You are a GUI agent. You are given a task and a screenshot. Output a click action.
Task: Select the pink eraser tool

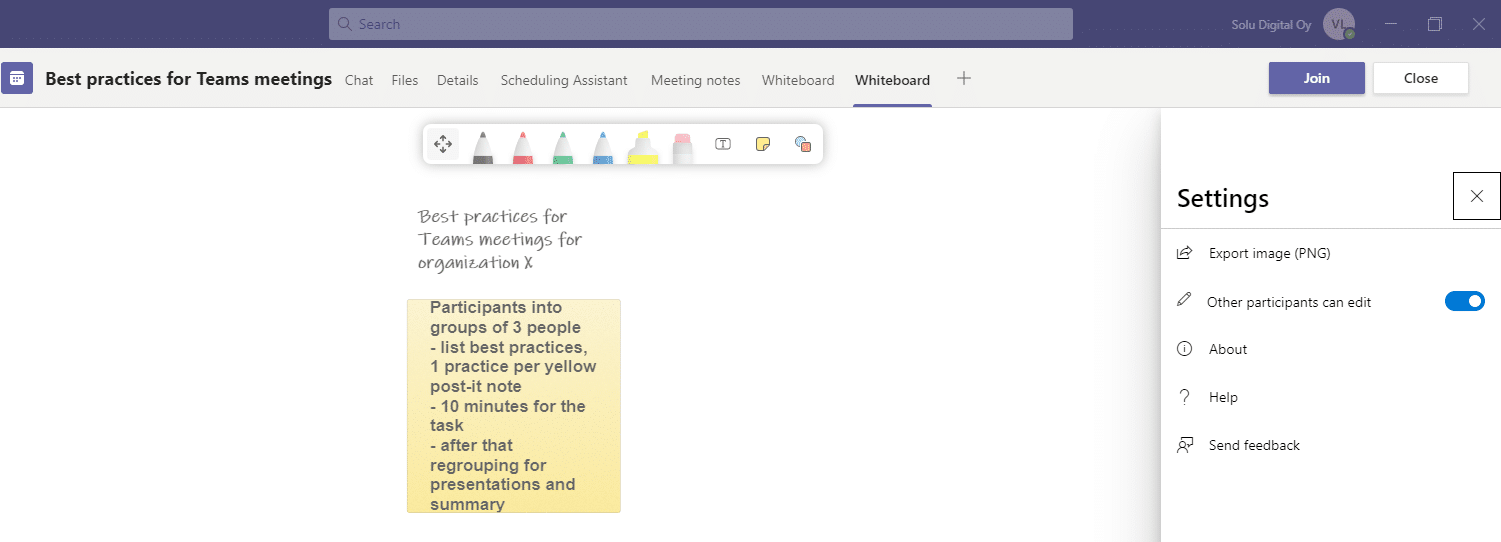[682, 146]
